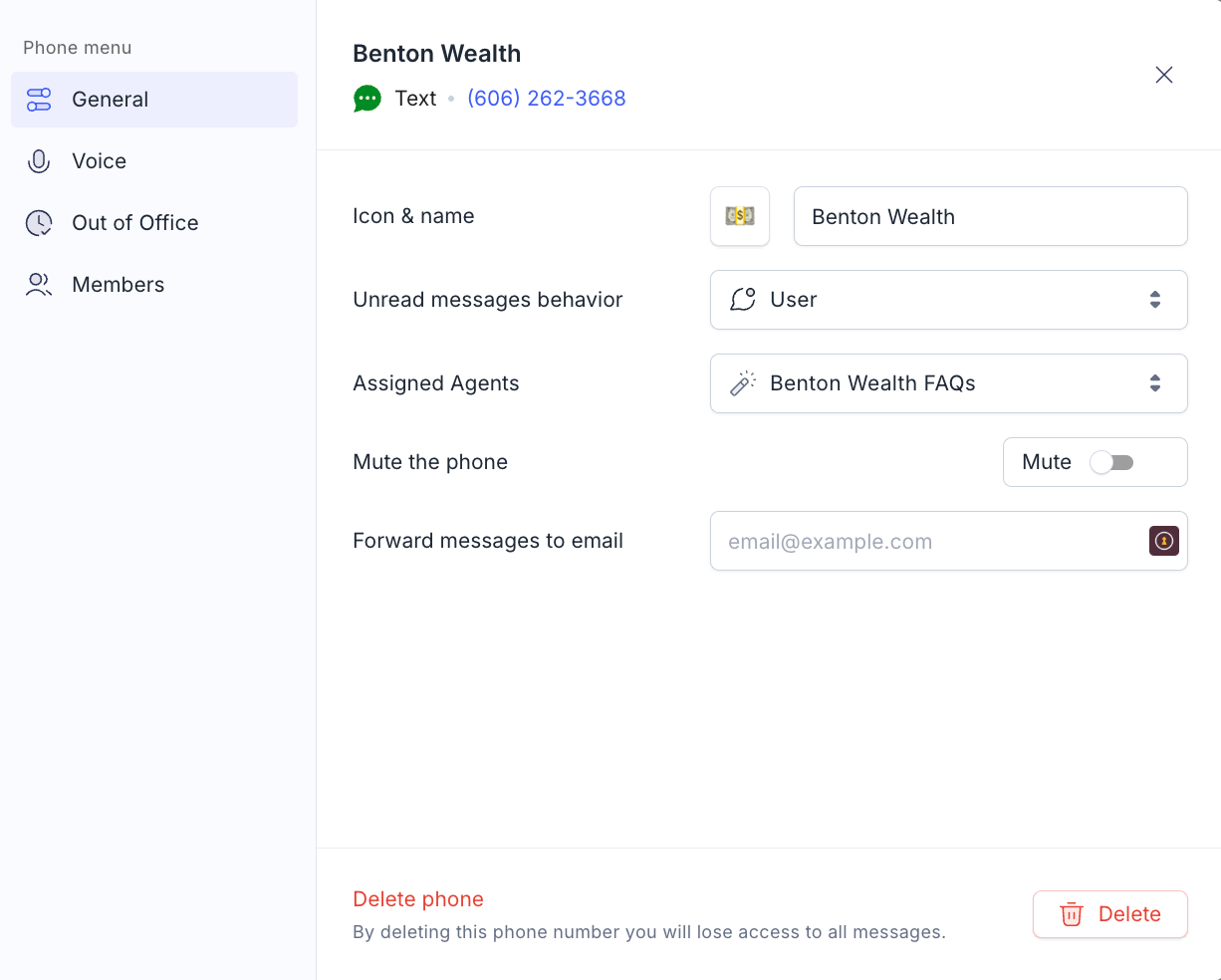
Task: Expand the Assigned Agents dropdown
Action: (x=949, y=383)
